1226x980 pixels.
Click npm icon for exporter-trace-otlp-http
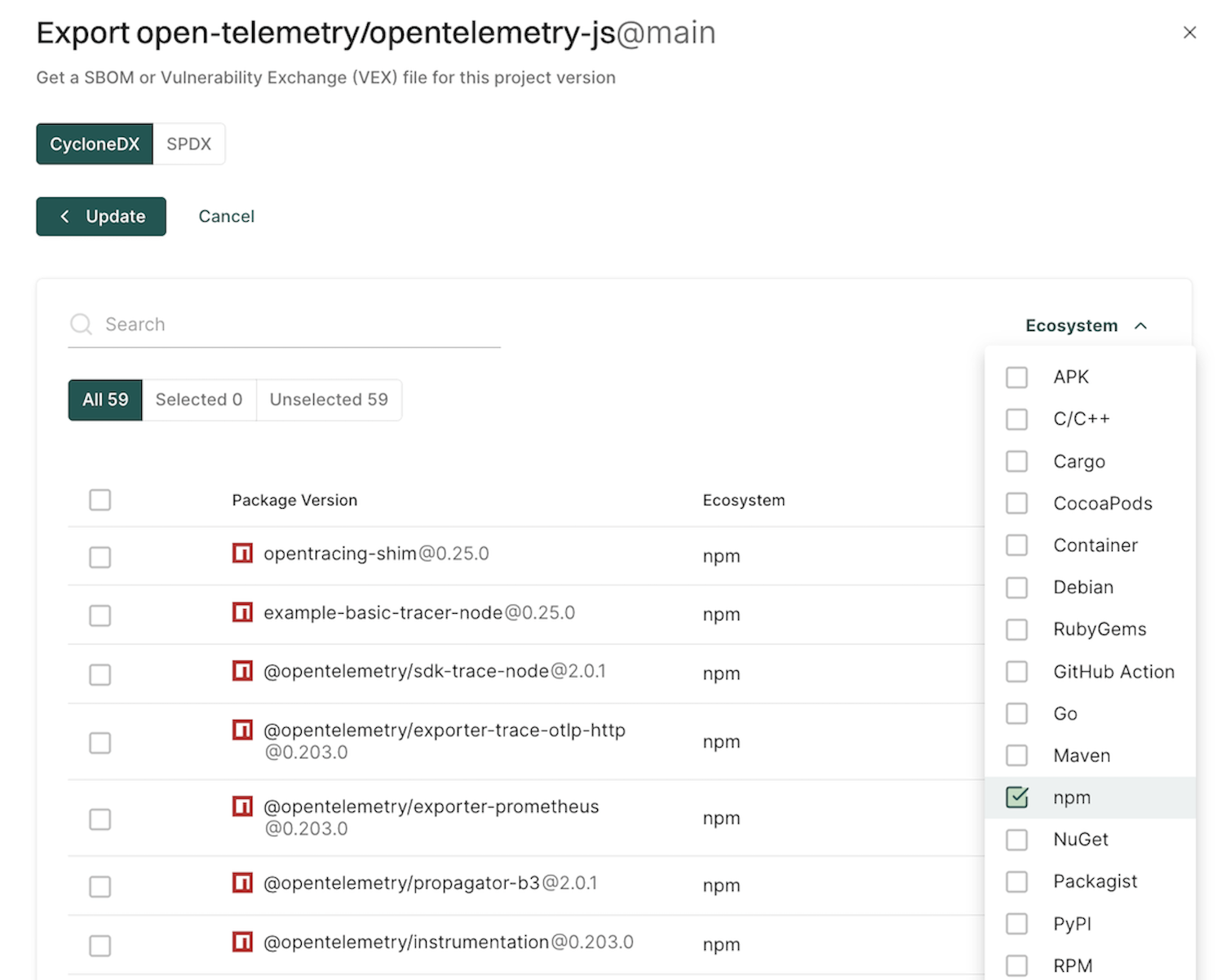(242, 730)
